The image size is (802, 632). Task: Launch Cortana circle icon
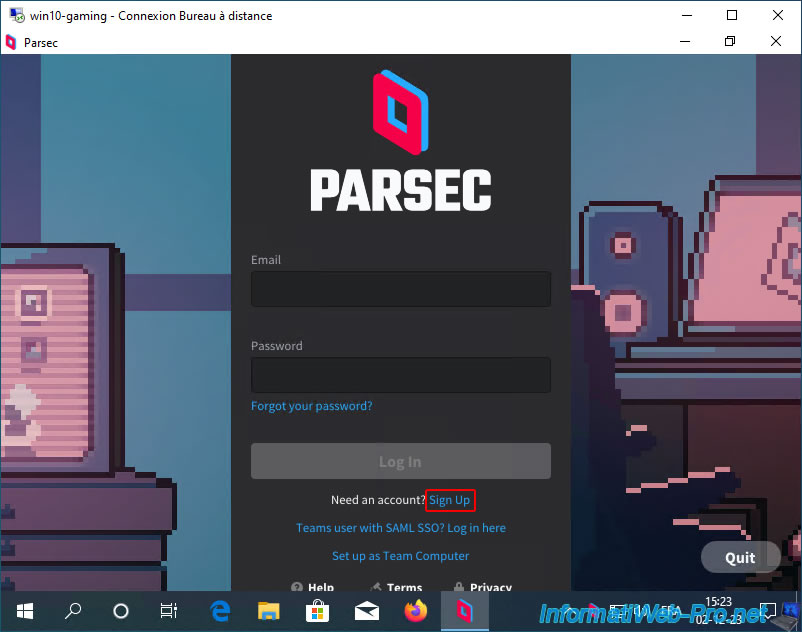tap(121, 611)
